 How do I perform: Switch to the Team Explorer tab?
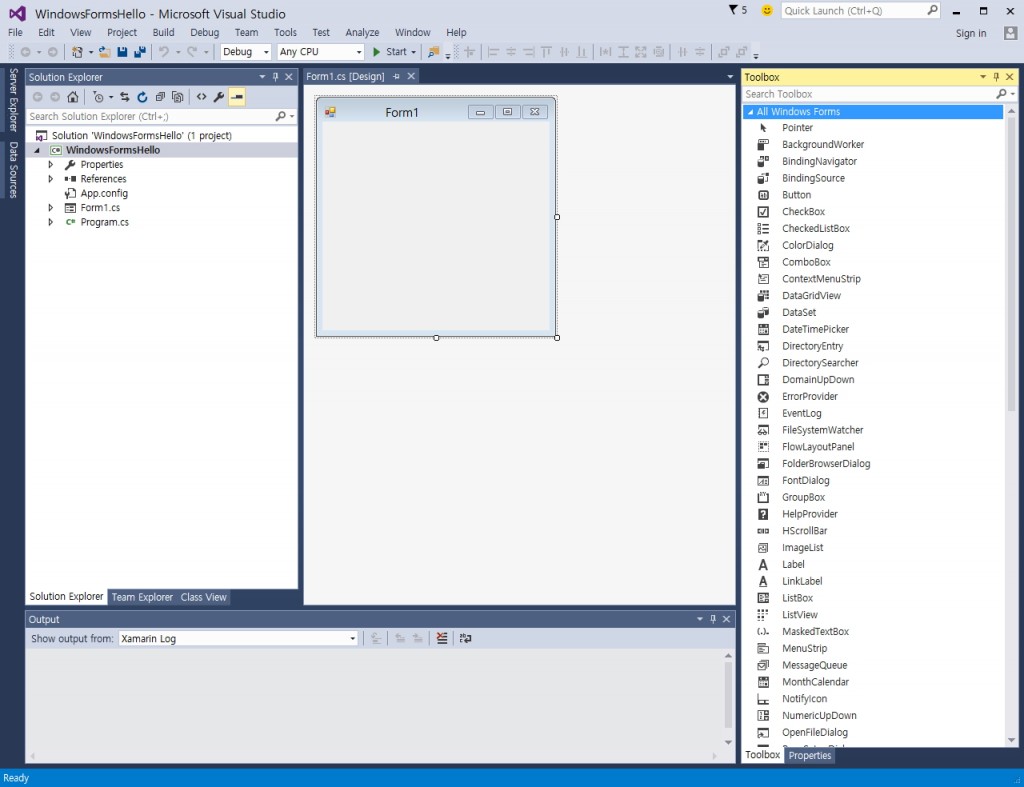click(x=142, y=597)
